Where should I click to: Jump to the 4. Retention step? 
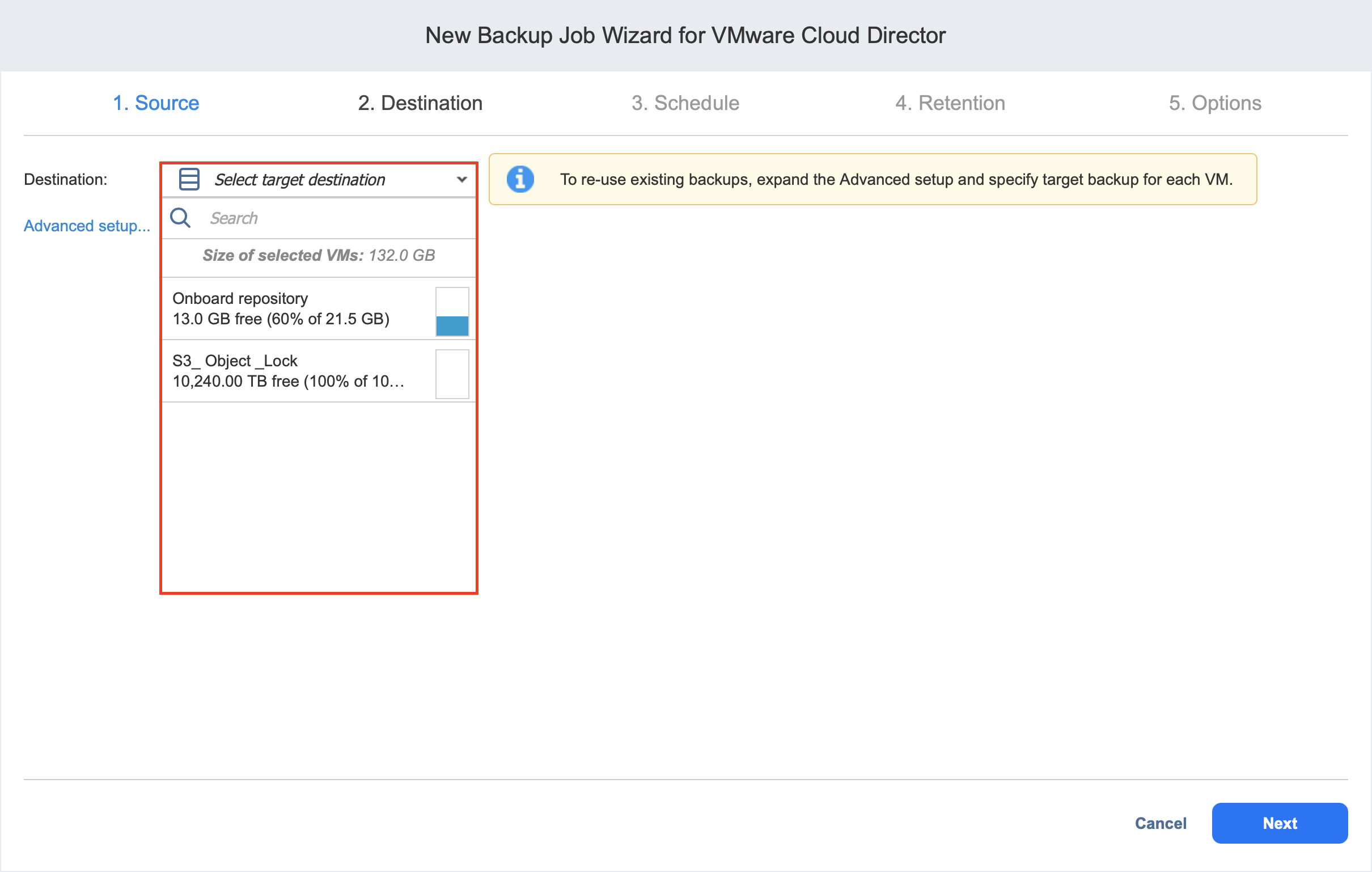(950, 103)
